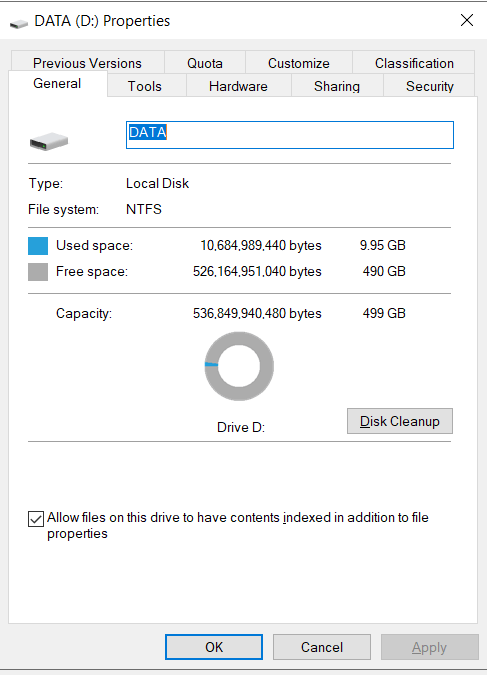Screen dimensions: 487x675
Task: Select the General tab
Action: [57, 84]
